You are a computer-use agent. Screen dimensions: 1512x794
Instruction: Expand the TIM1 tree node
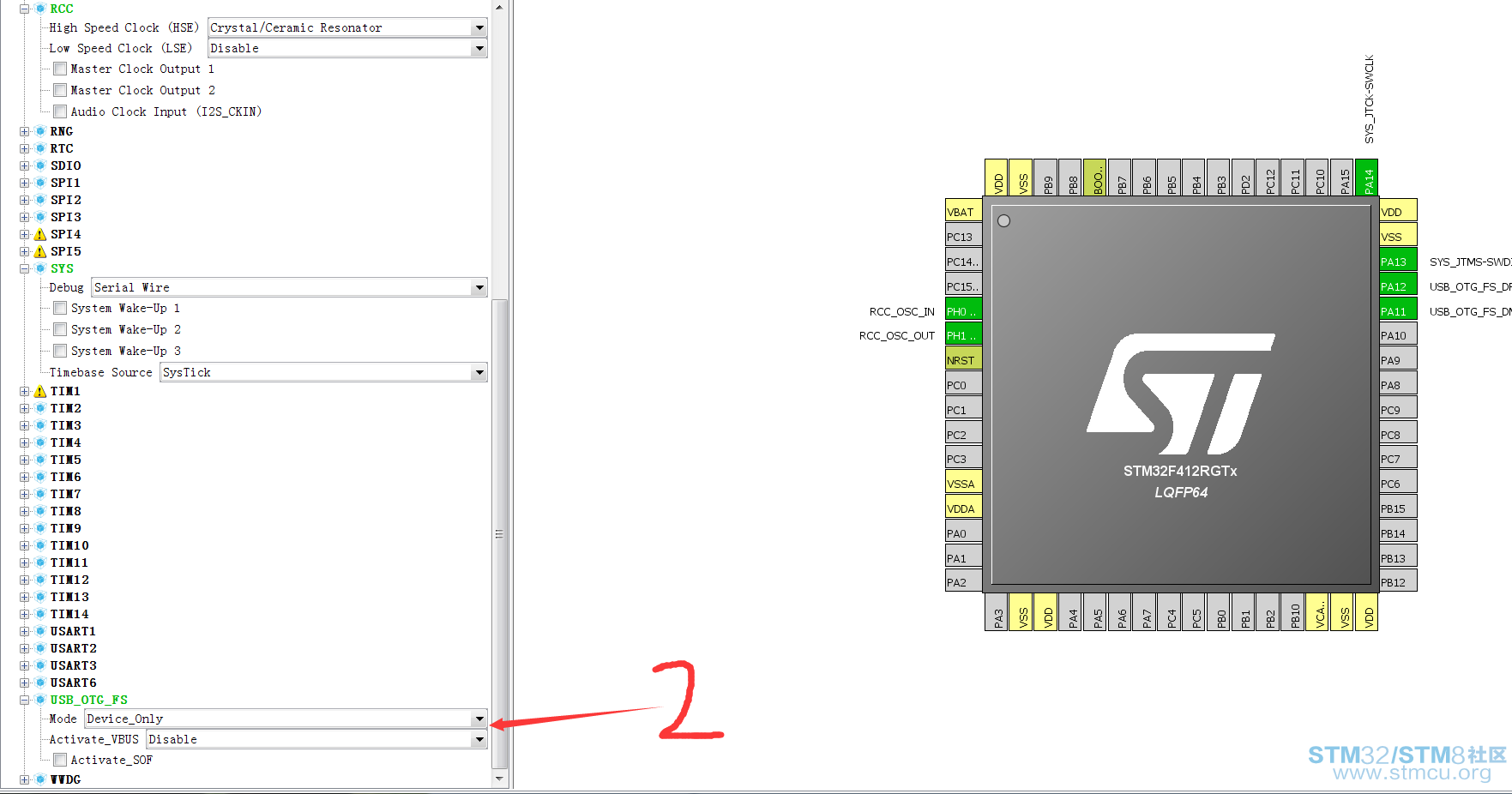[x=25, y=391]
